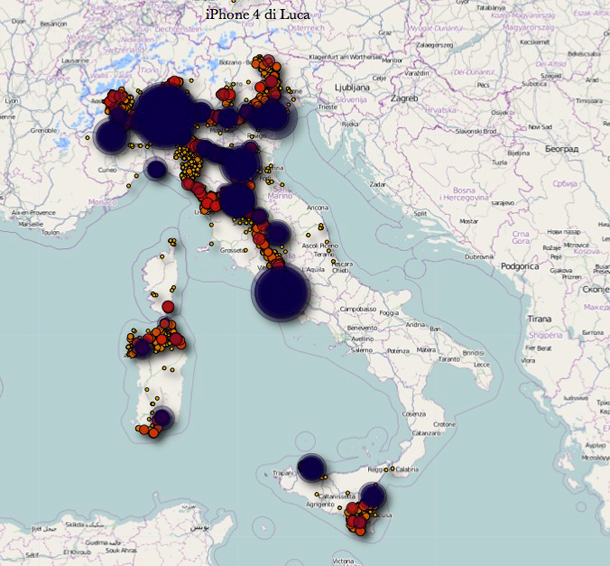Click the Campobasso label
Viewport: 610px width, 566px height.
(x=364, y=310)
